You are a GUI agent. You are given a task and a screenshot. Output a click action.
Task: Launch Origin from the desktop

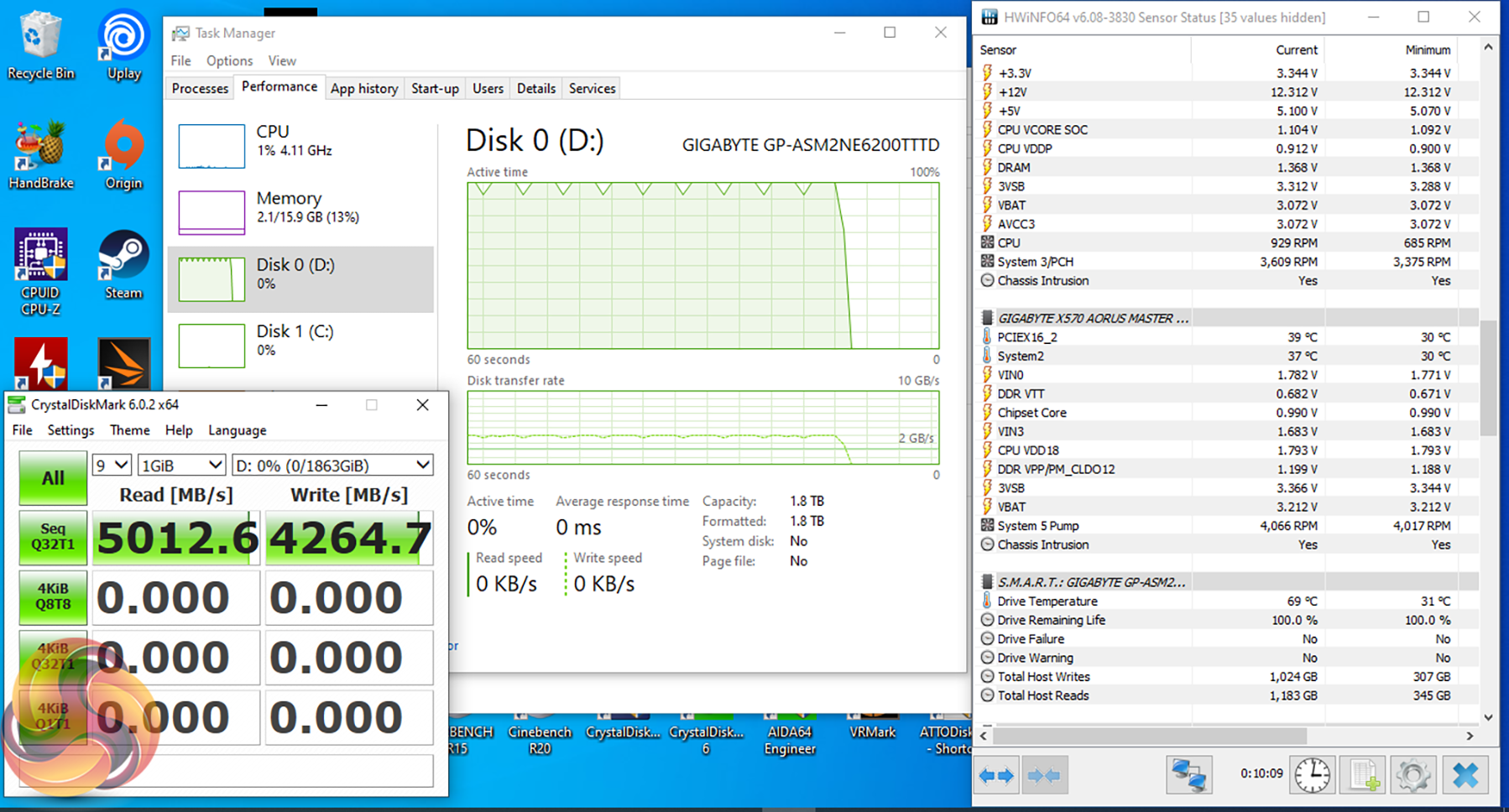123,156
